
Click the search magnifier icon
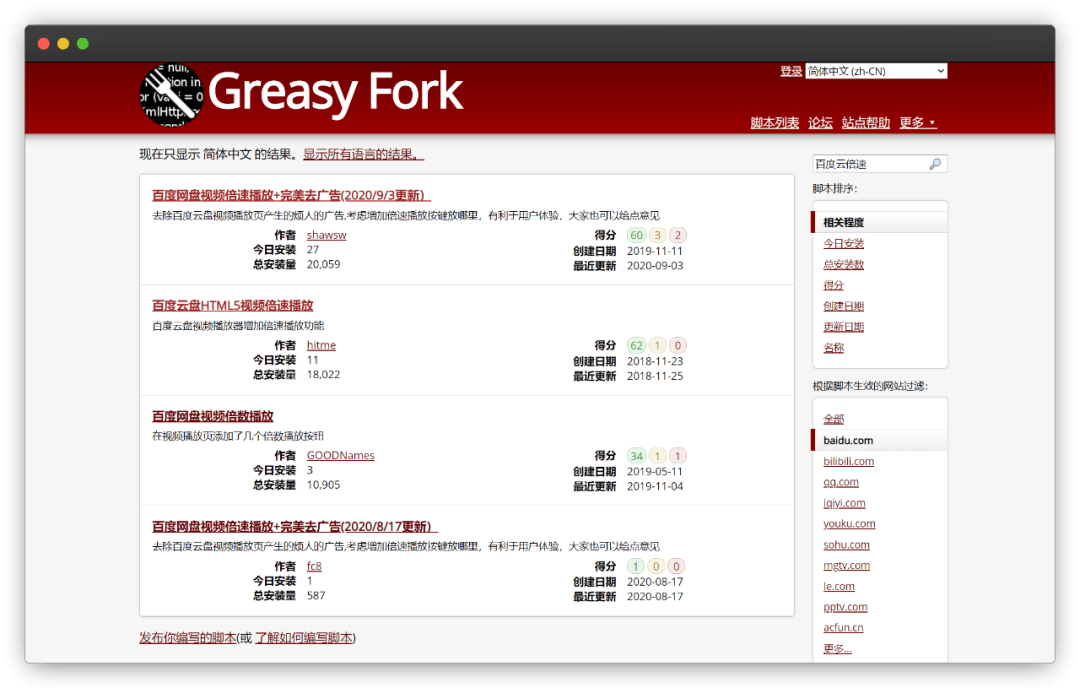(x=935, y=164)
